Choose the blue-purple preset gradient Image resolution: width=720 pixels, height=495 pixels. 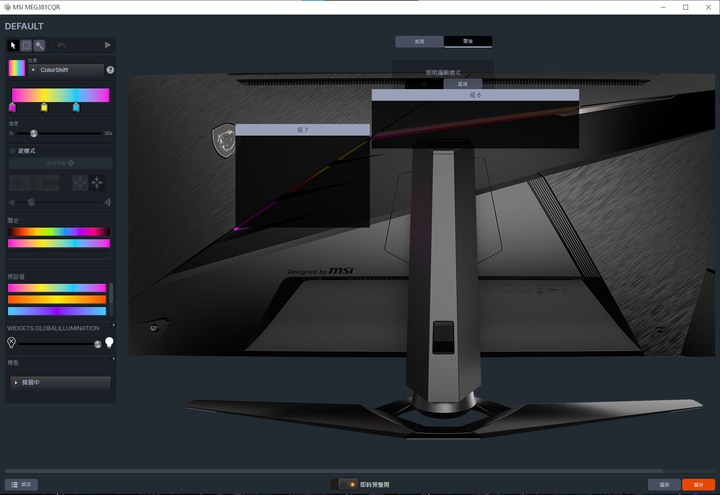57,311
